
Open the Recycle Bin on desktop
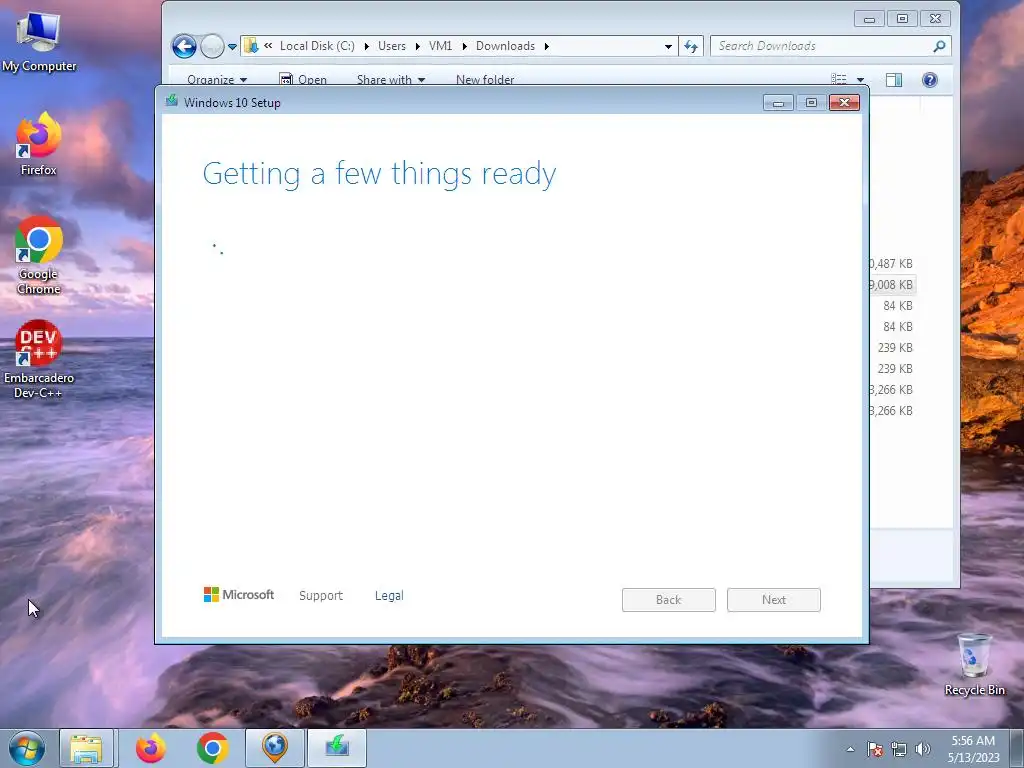click(974, 664)
